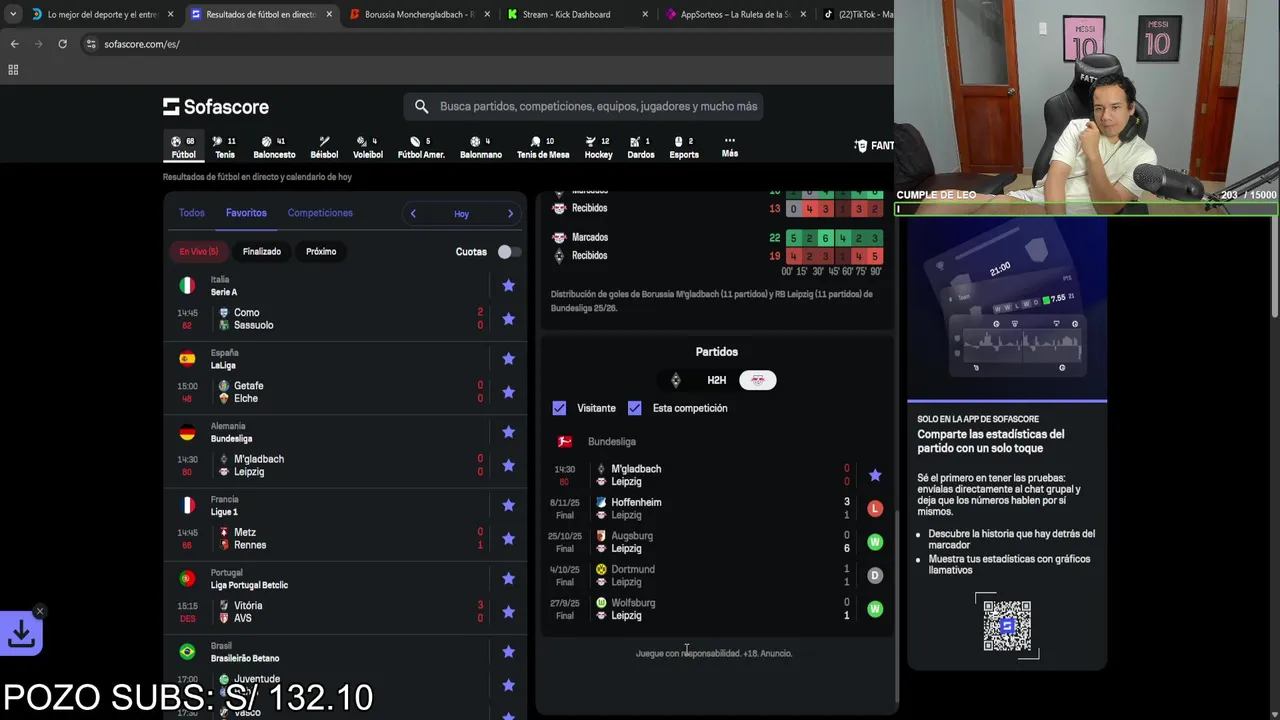Screen dimensions: 1280x720
Task: Switch to Borussia Monchengladbach browser tab
Action: pos(418,14)
